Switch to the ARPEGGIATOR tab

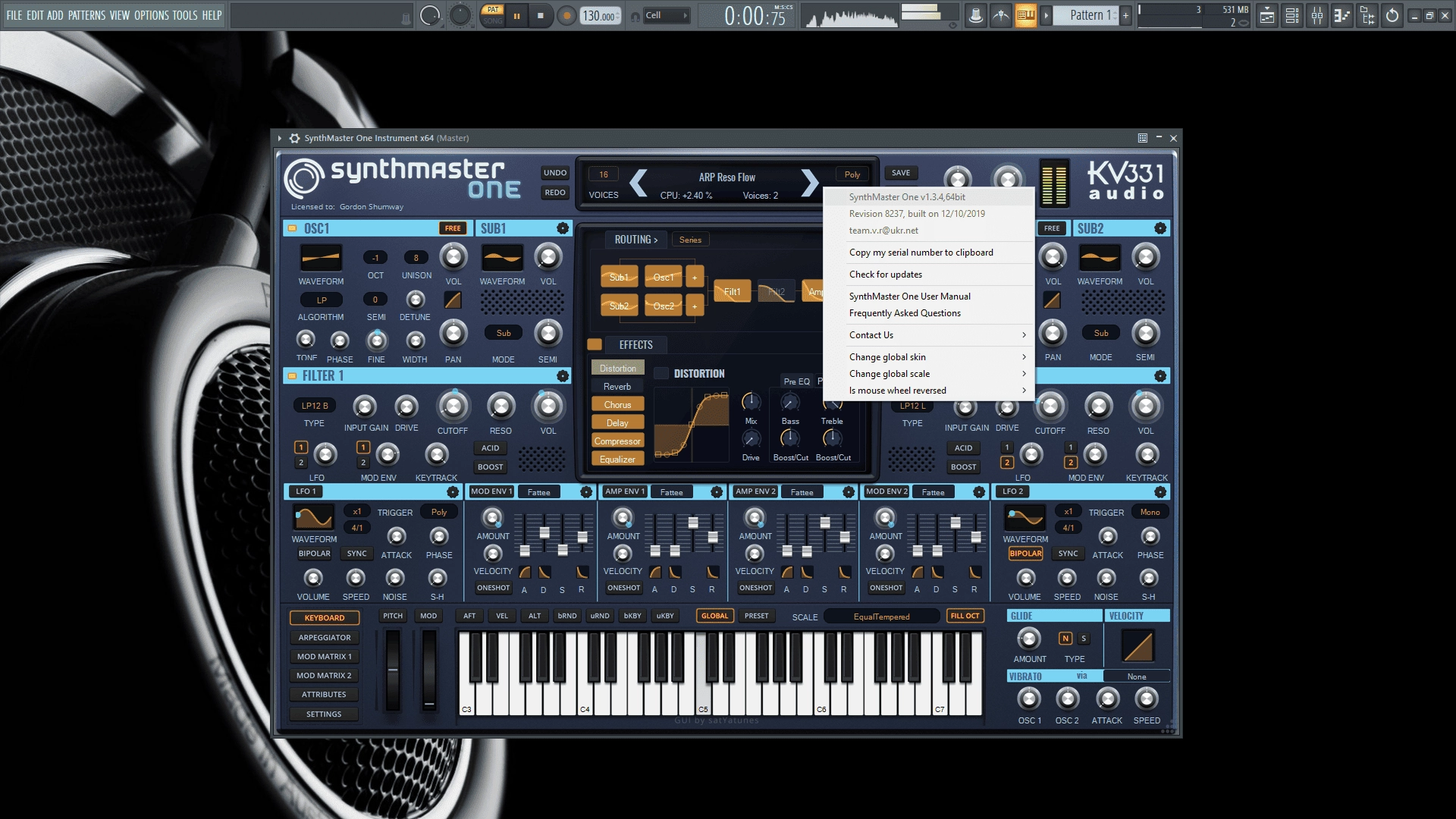click(x=324, y=638)
